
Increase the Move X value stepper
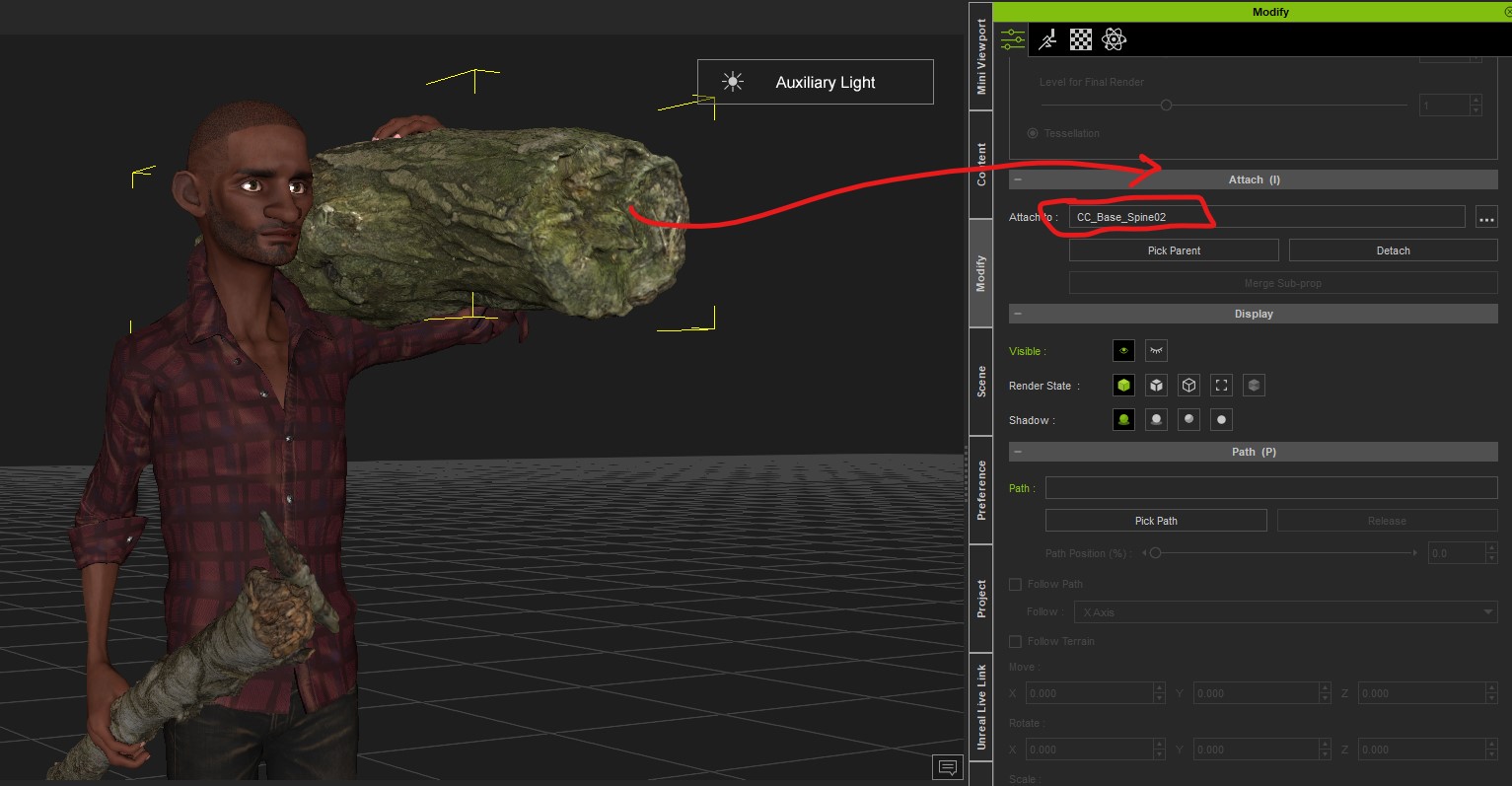click(1159, 688)
